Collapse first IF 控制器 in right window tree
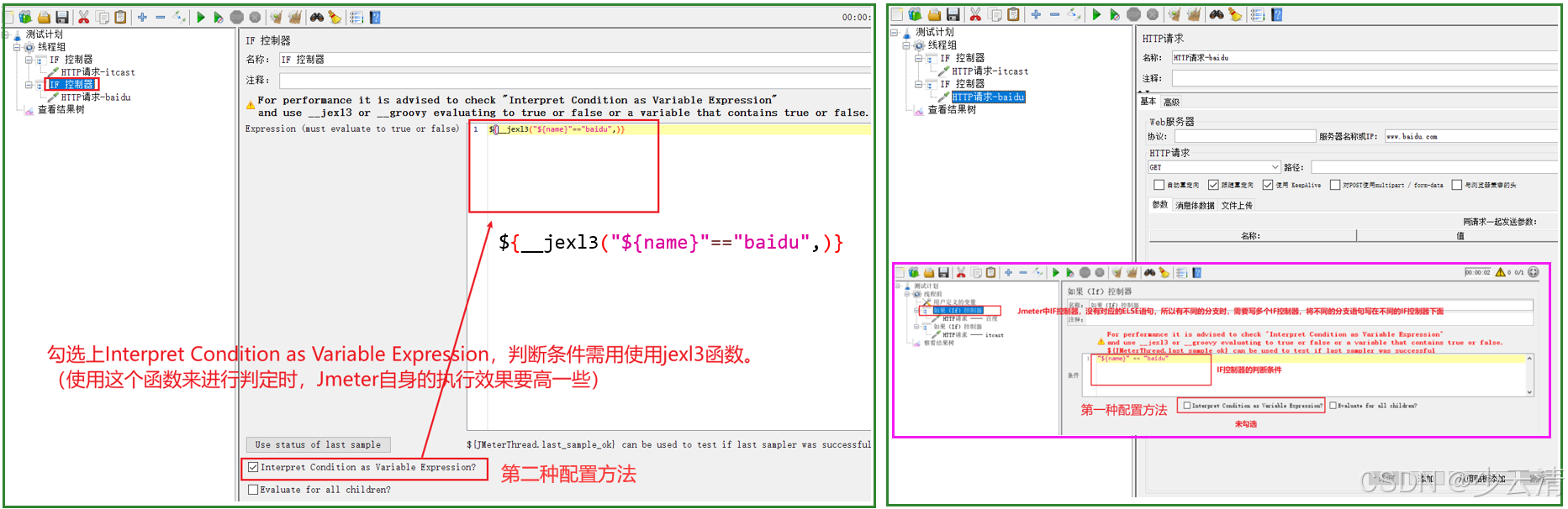The width and height of the screenshot is (1568, 509). (x=919, y=59)
